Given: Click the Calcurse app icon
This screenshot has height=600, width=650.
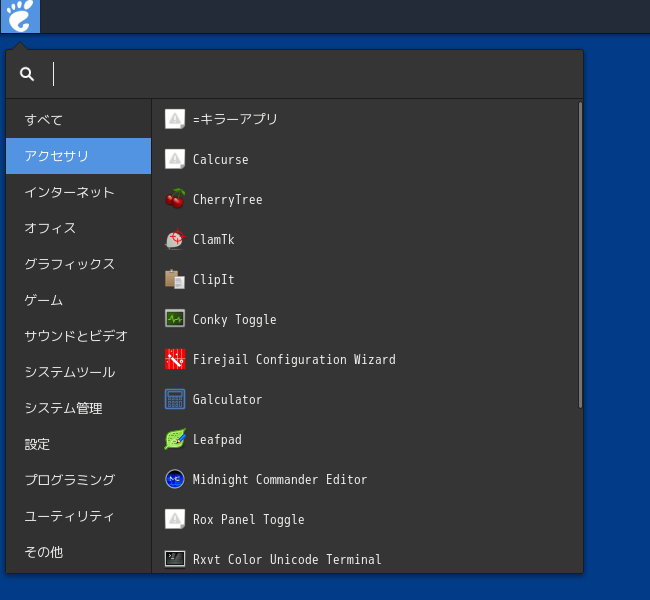Looking at the screenshot, I should (x=175, y=159).
